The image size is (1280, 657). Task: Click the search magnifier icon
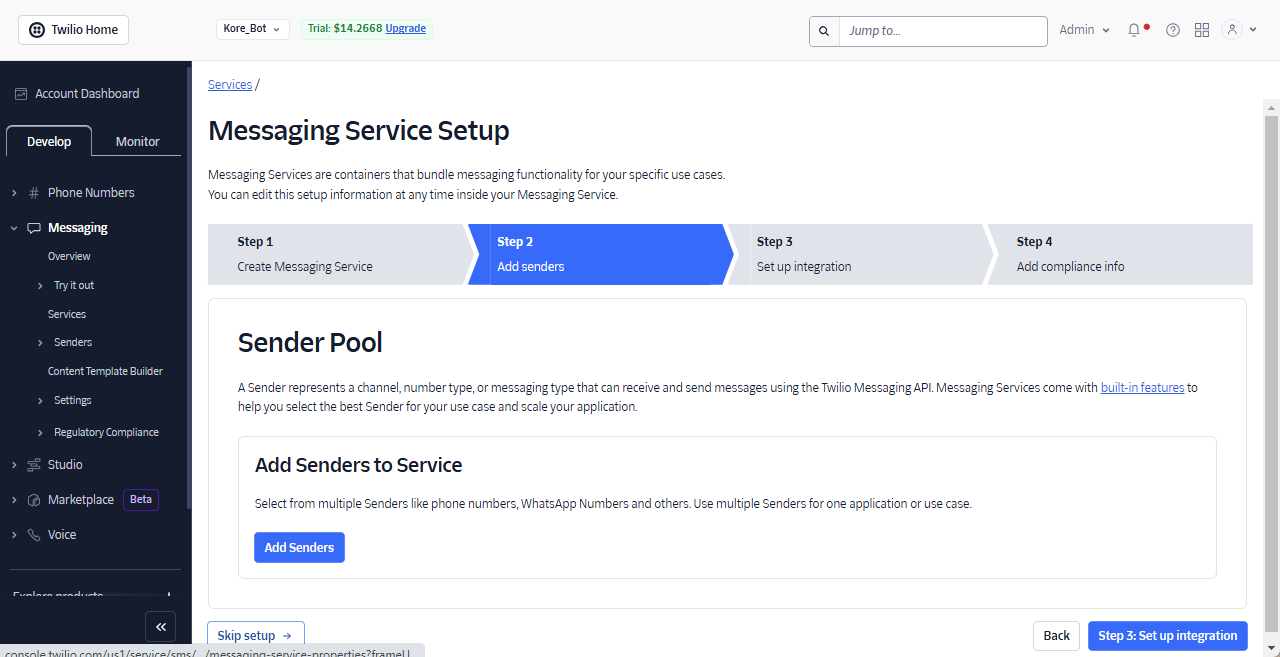tap(824, 31)
